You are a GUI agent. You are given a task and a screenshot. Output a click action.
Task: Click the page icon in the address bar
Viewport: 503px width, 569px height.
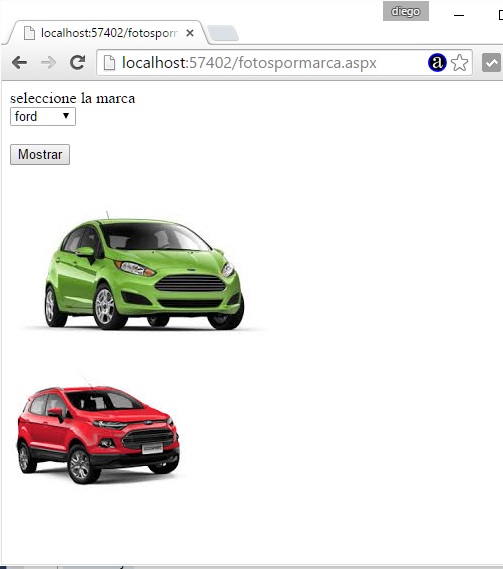[x=109, y=63]
